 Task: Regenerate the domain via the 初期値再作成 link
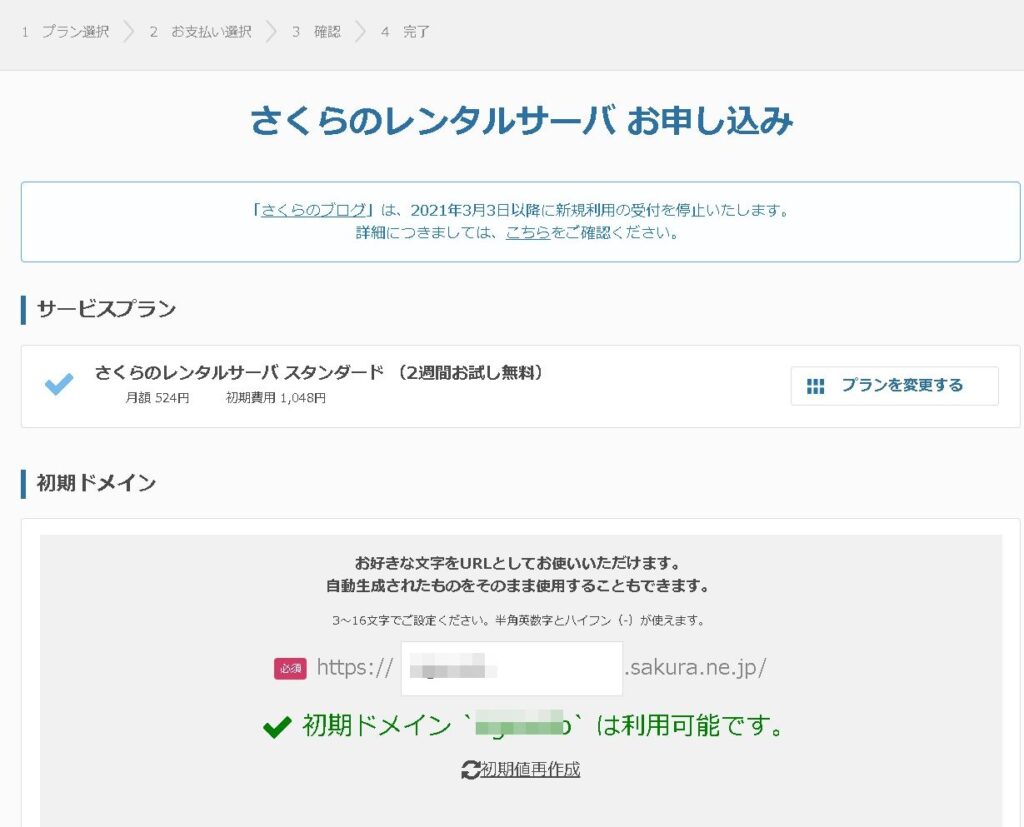(530, 769)
